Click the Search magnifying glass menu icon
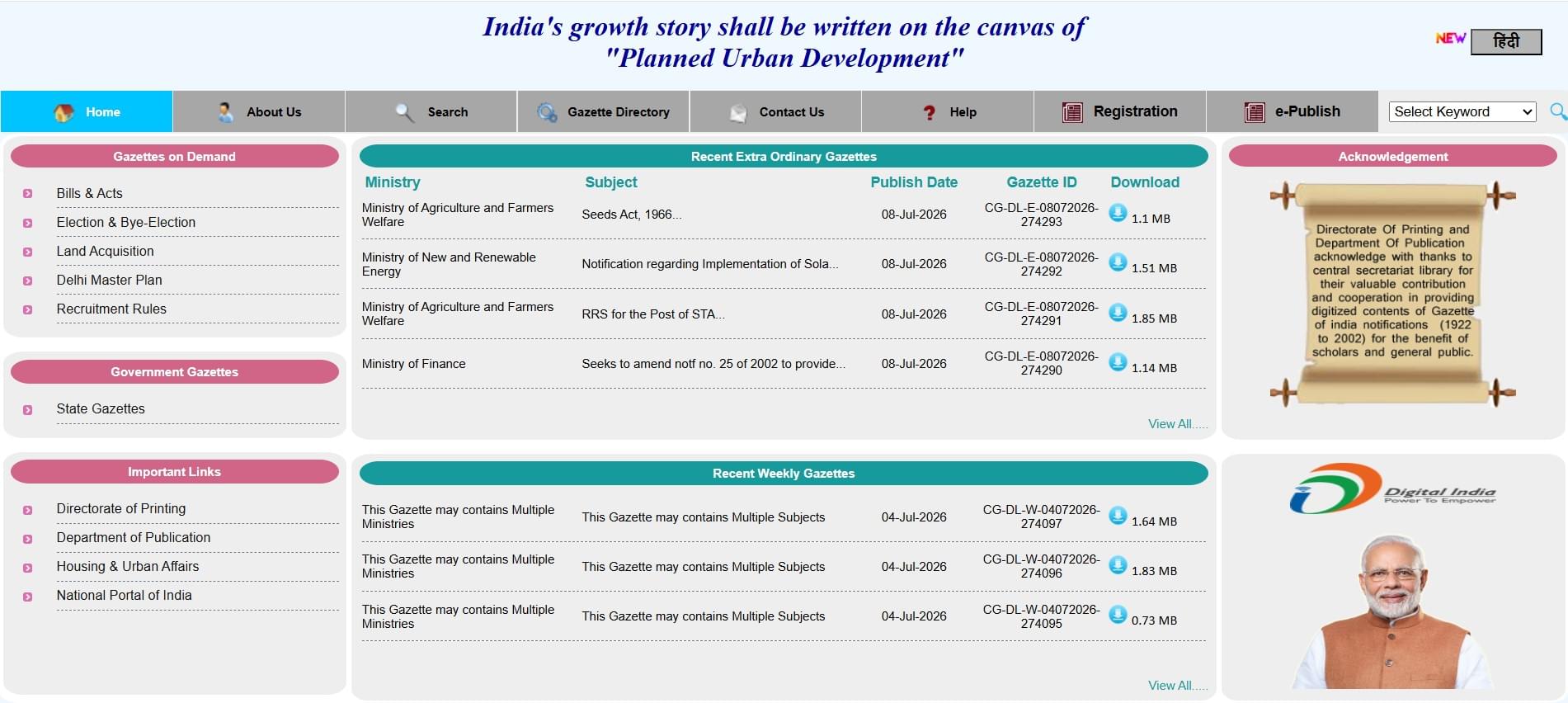This screenshot has width=1568, height=703. [x=404, y=112]
